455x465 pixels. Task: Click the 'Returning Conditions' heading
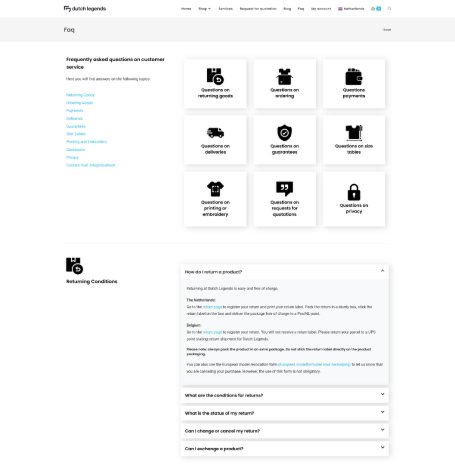click(x=92, y=281)
